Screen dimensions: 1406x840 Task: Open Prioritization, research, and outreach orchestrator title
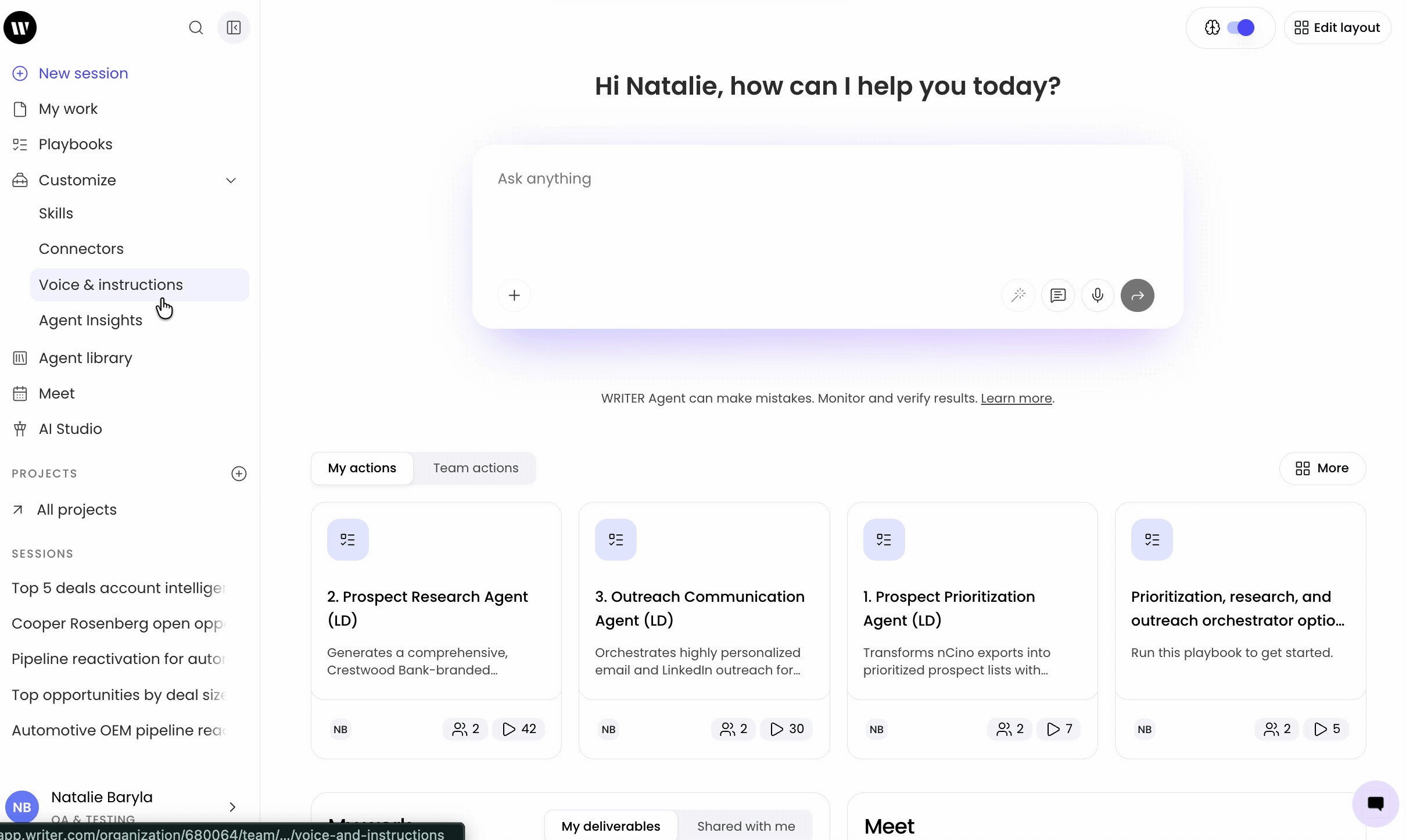click(1238, 609)
